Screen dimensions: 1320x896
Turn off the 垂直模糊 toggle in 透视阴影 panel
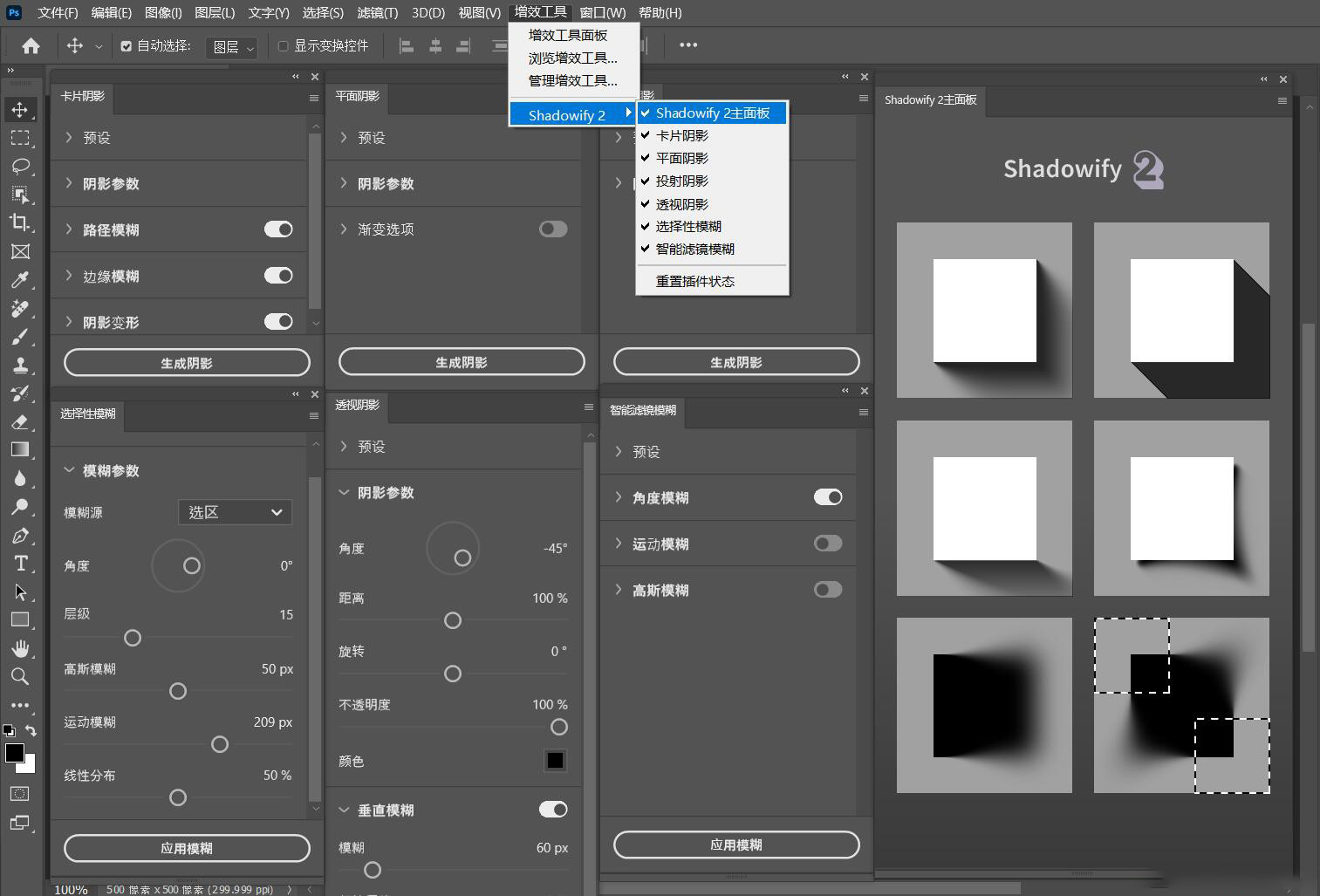coord(552,809)
